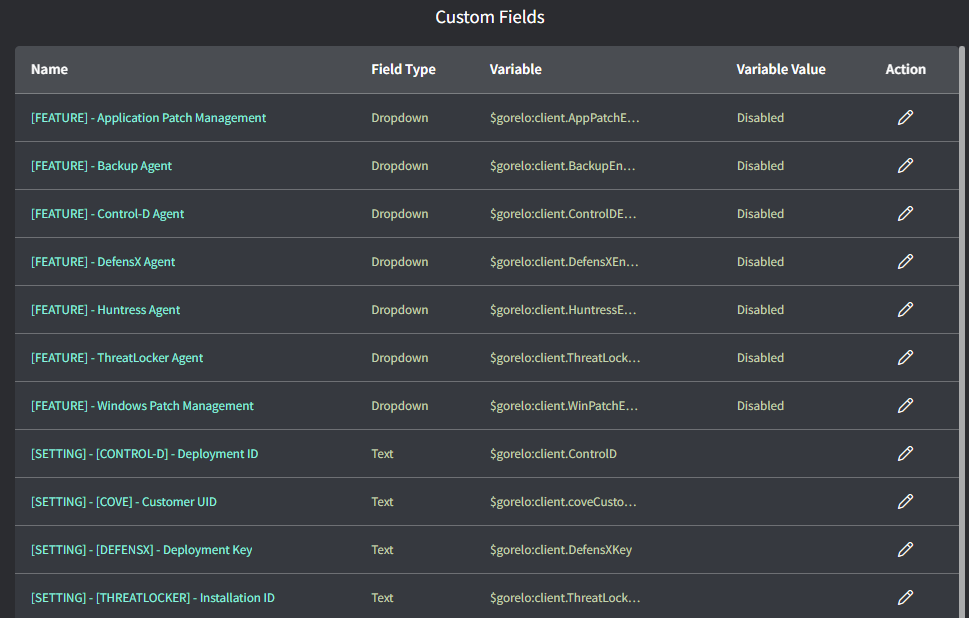Screen dimensions: 969x618
Task: Click the pencil icon for Backup Agent
Action: pos(905,166)
